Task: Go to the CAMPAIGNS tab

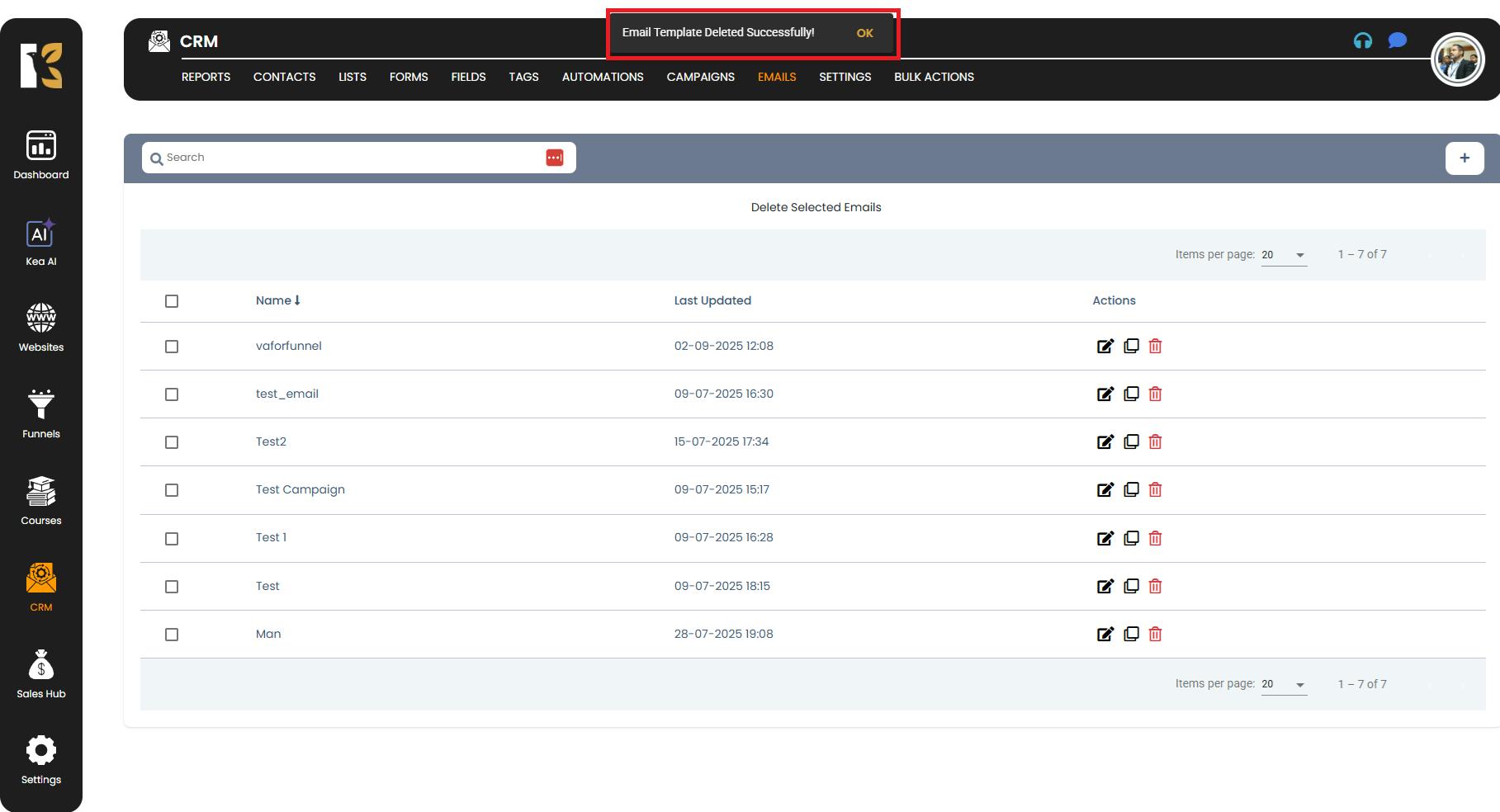Action: pos(700,77)
